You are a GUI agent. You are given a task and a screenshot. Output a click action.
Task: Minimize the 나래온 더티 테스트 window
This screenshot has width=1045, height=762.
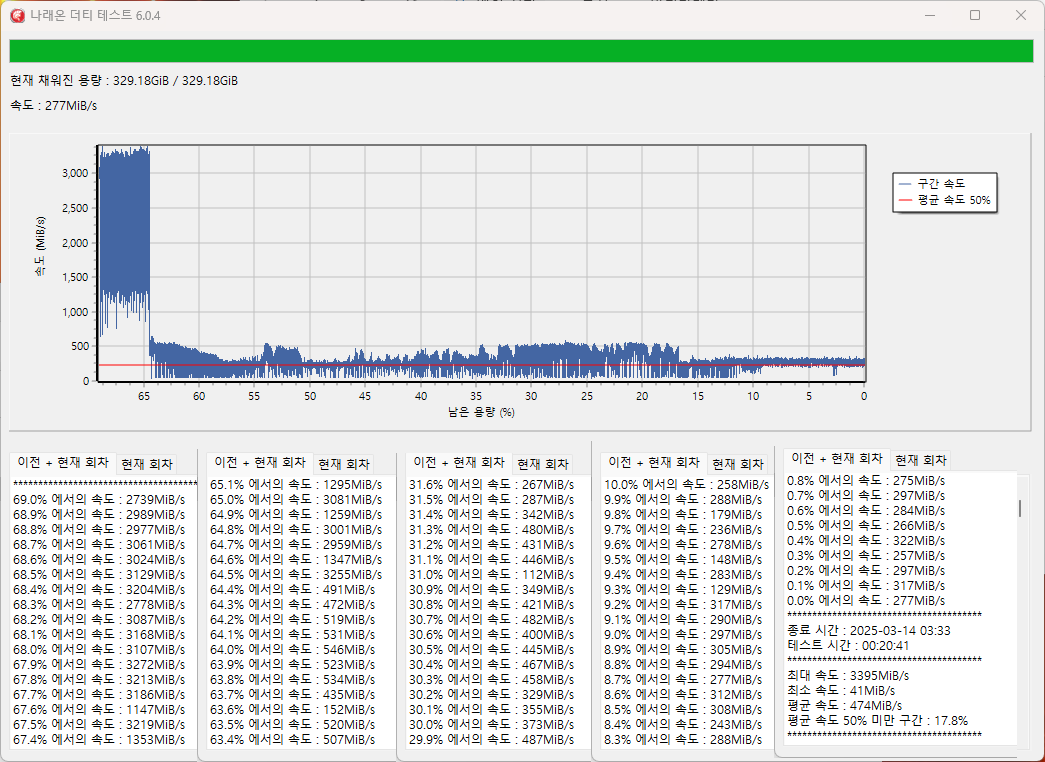pos(930,15)
